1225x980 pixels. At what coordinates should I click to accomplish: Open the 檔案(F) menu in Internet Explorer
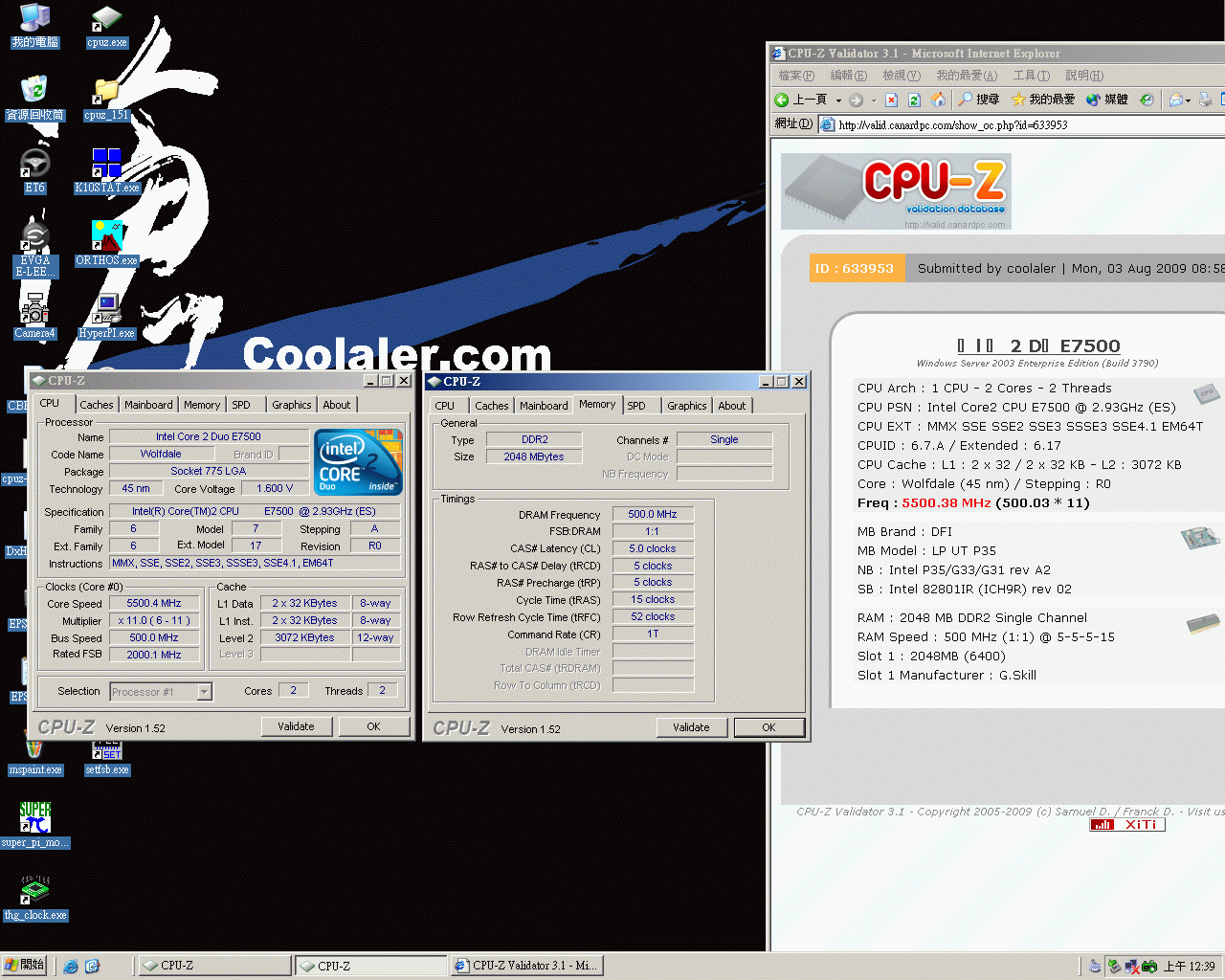click(796, 76)
